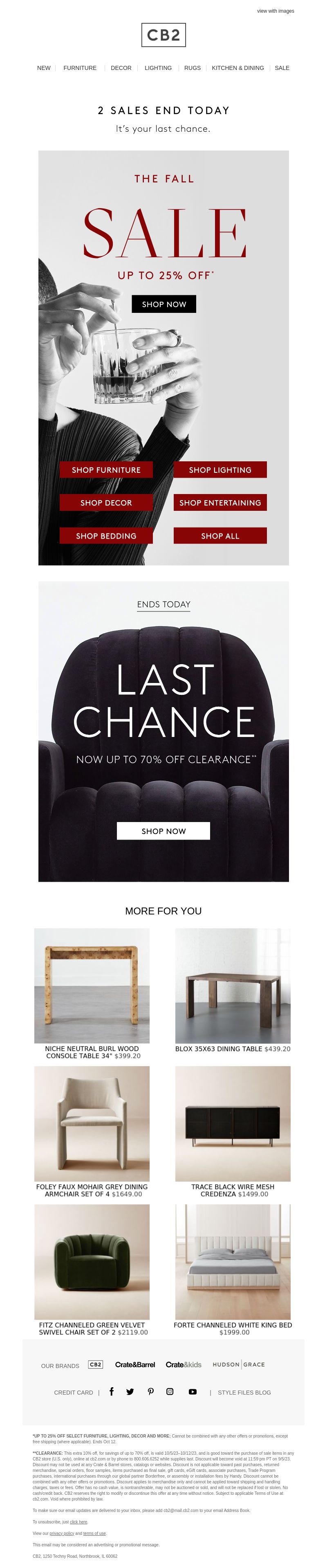Open the view with images link

pos(275,11)
